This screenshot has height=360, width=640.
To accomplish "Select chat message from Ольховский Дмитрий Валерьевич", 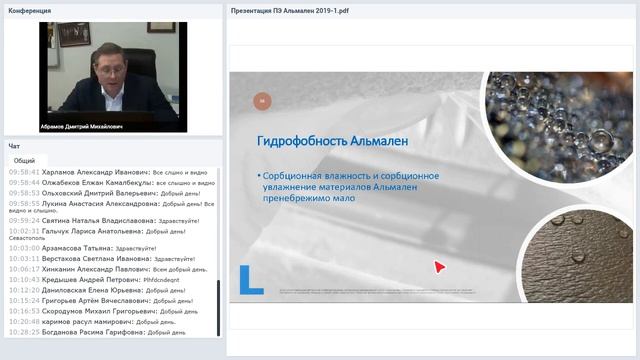I will (x=104, y=193).
